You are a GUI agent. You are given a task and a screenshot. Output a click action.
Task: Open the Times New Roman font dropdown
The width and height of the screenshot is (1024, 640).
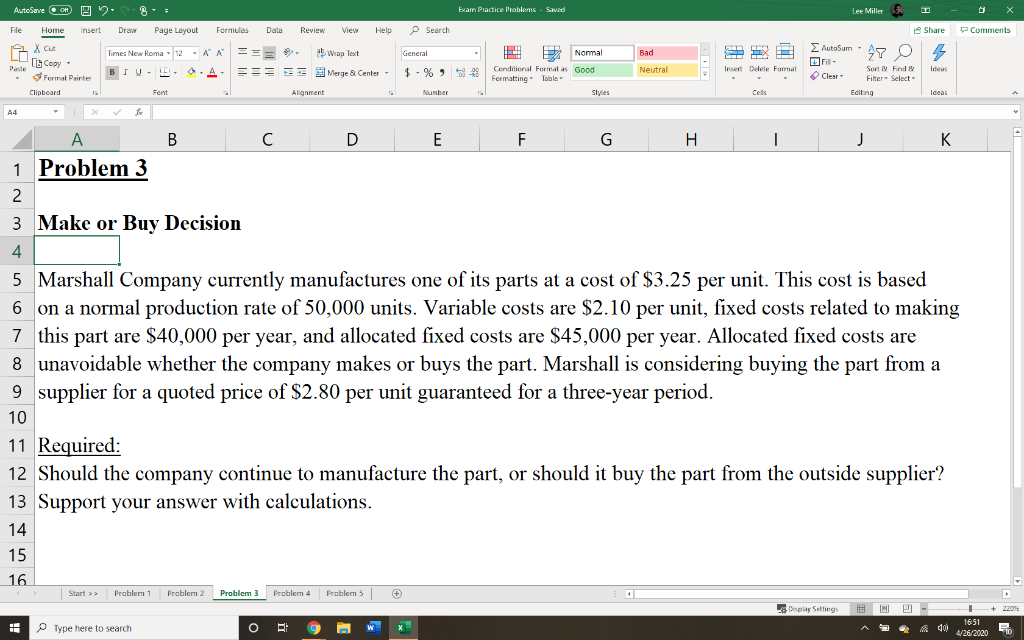[x=168, y=53]
